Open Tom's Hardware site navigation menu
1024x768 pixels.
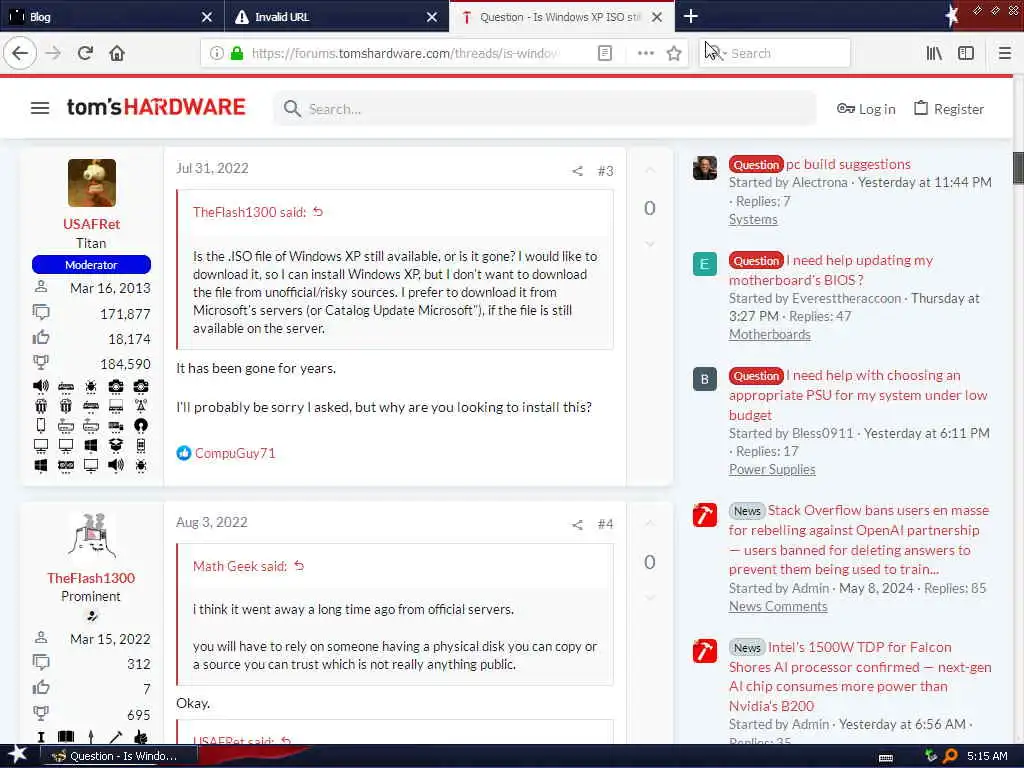[x=40, y=108]
